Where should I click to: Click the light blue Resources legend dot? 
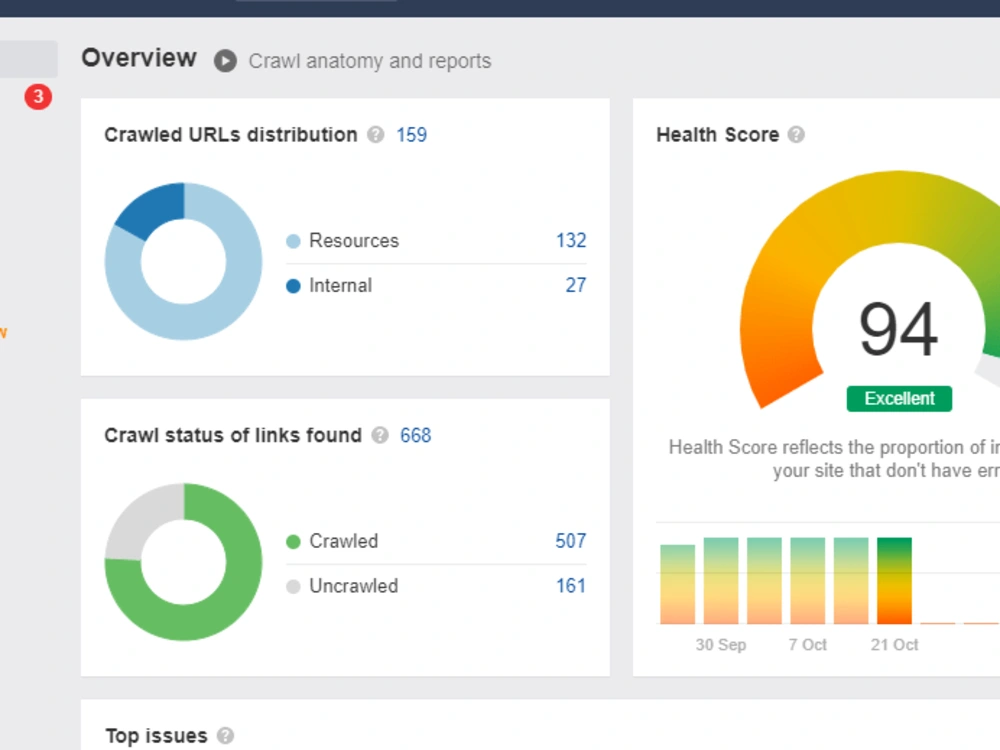(x=293, y=241)
